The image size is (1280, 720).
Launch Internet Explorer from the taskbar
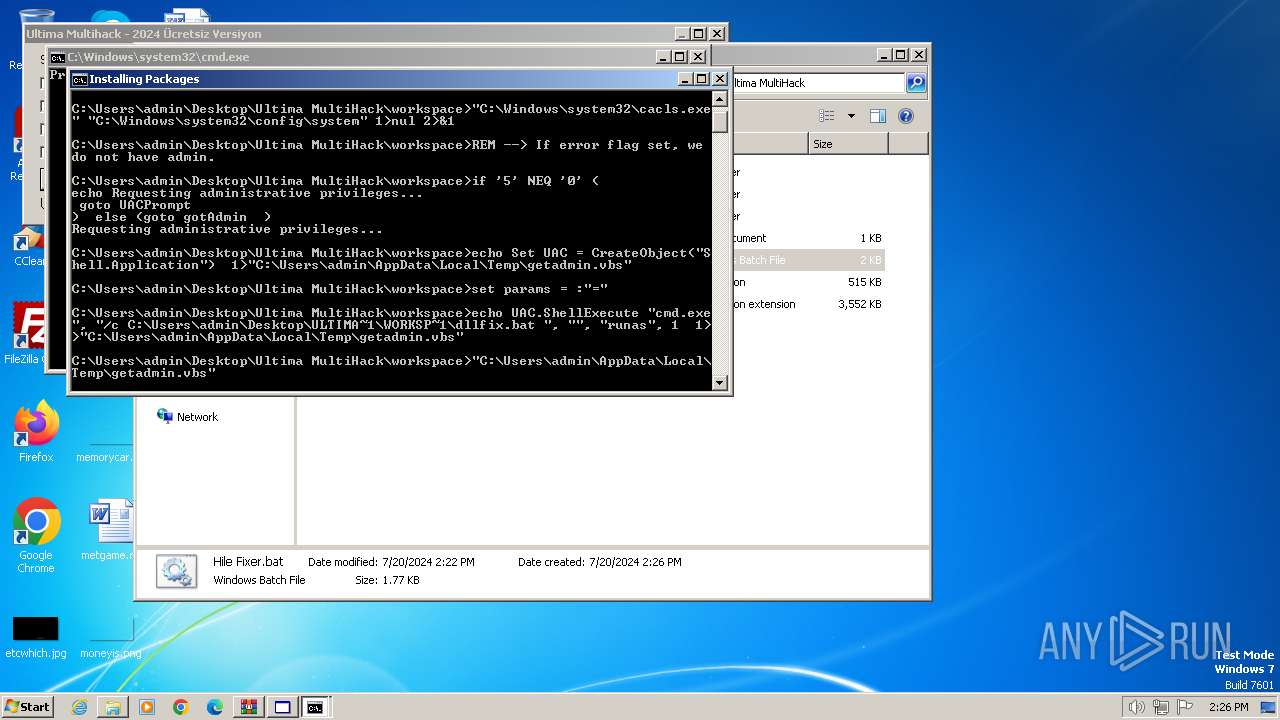click(79, 707)
